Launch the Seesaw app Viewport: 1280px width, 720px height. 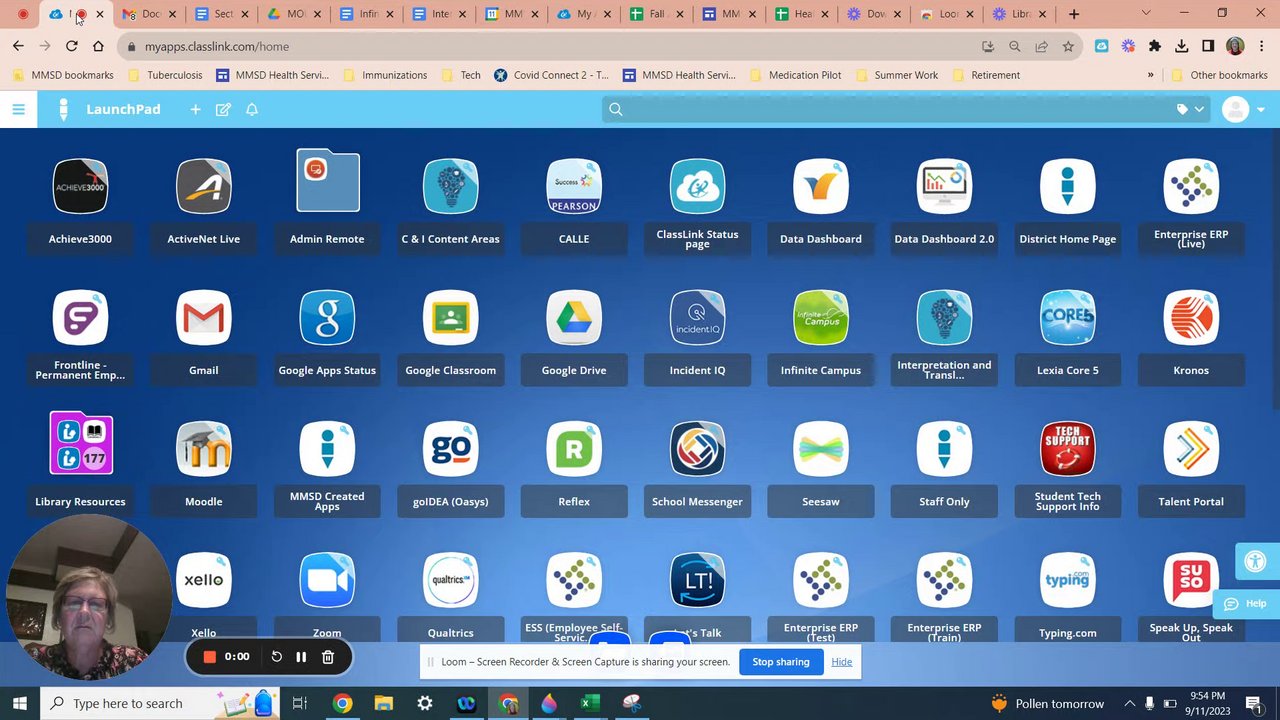[x=821, y=449]
